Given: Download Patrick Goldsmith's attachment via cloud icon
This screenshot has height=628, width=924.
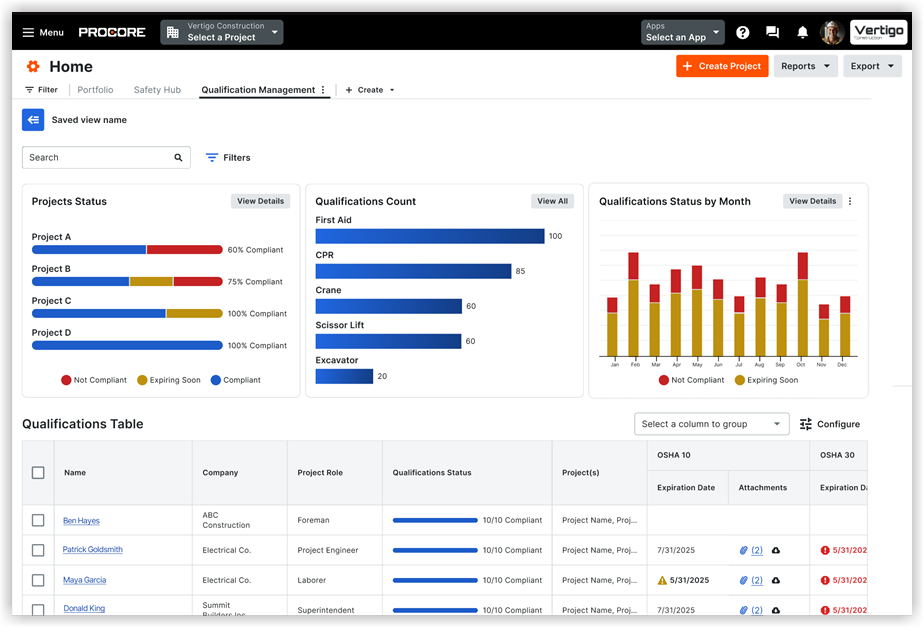Looking at the screenshot, I should click(x=777, y=550).
